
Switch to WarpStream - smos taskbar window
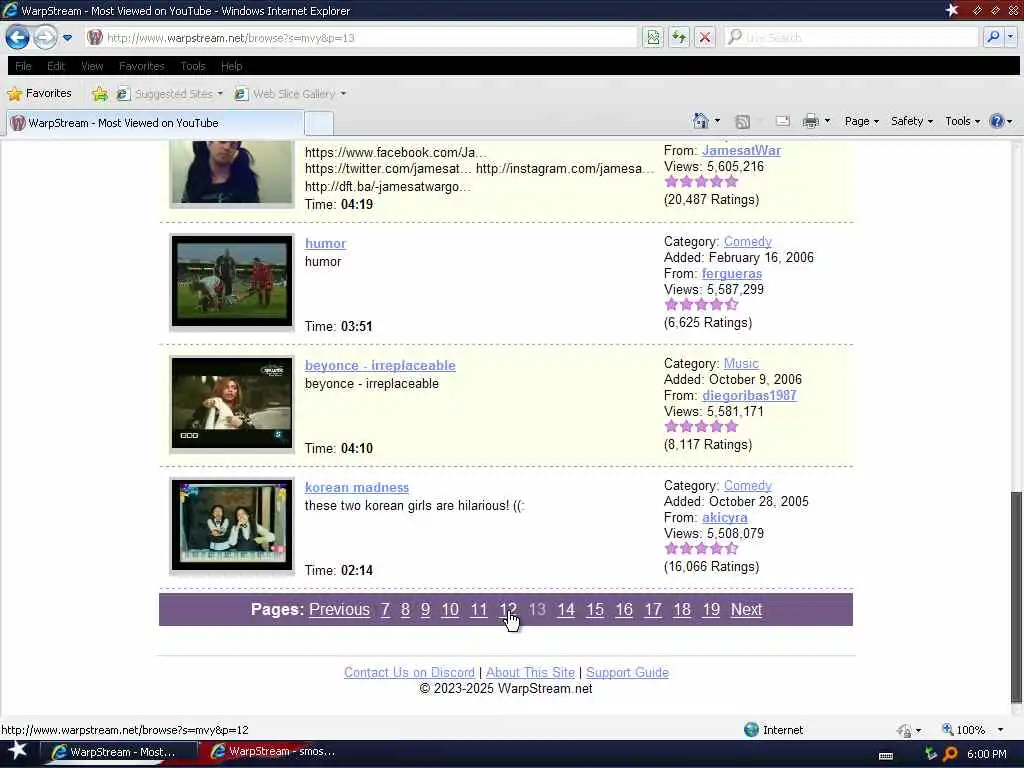(274, 752)
